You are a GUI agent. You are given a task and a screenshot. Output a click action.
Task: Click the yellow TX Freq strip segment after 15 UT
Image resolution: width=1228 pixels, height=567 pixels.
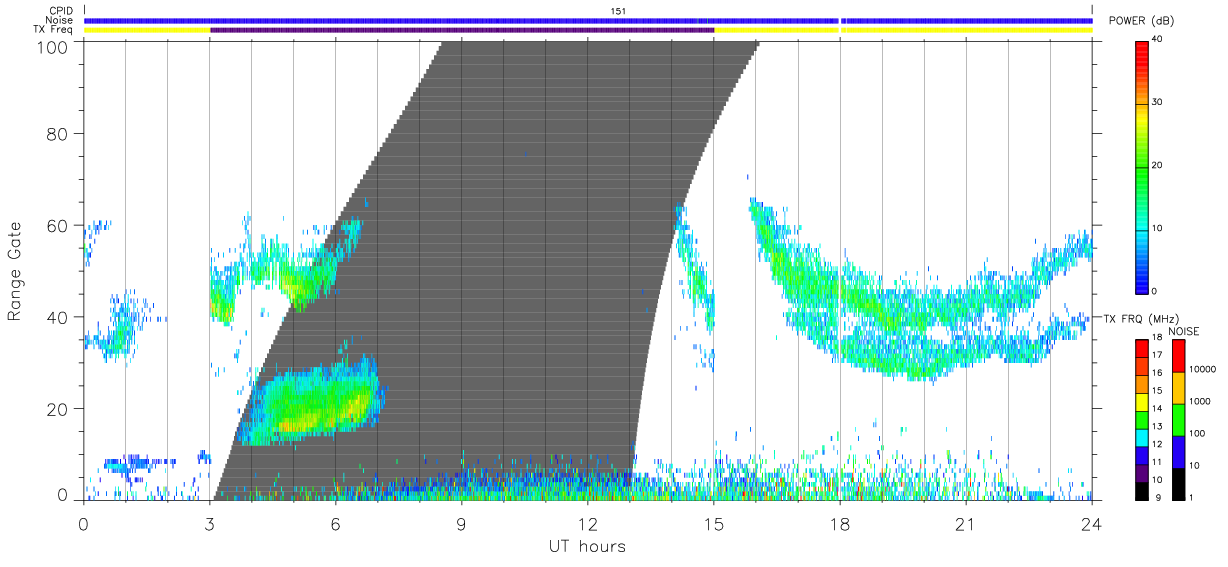click(903, 30)
